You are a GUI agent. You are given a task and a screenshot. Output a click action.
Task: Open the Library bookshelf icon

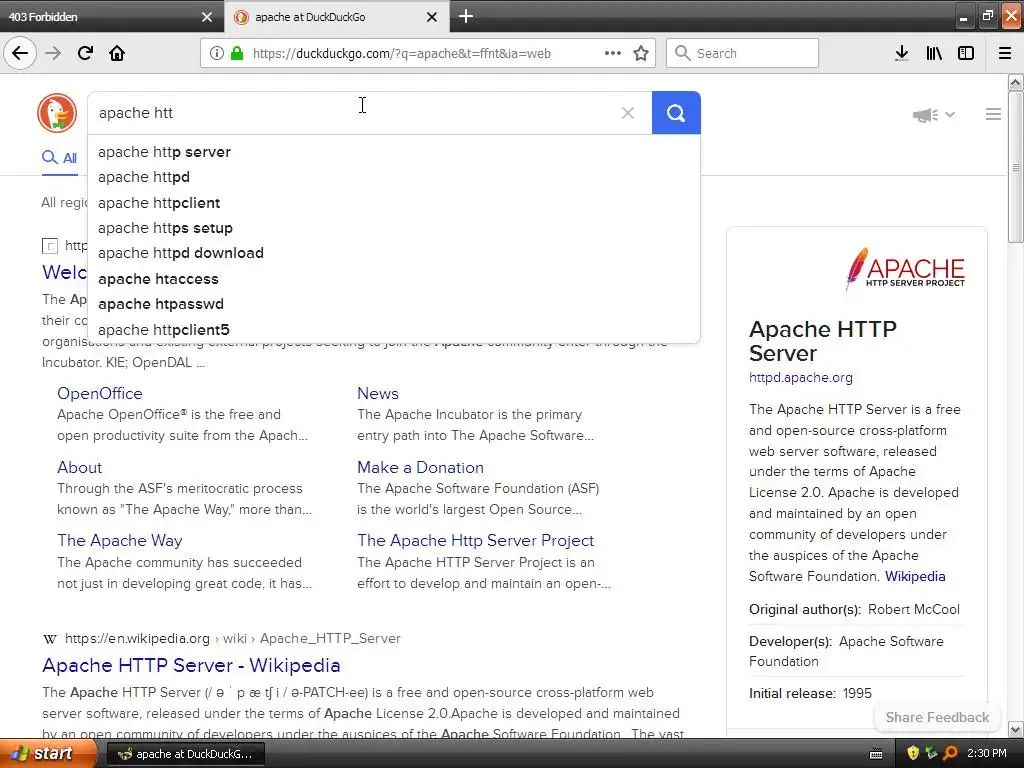tap(934, 53)
